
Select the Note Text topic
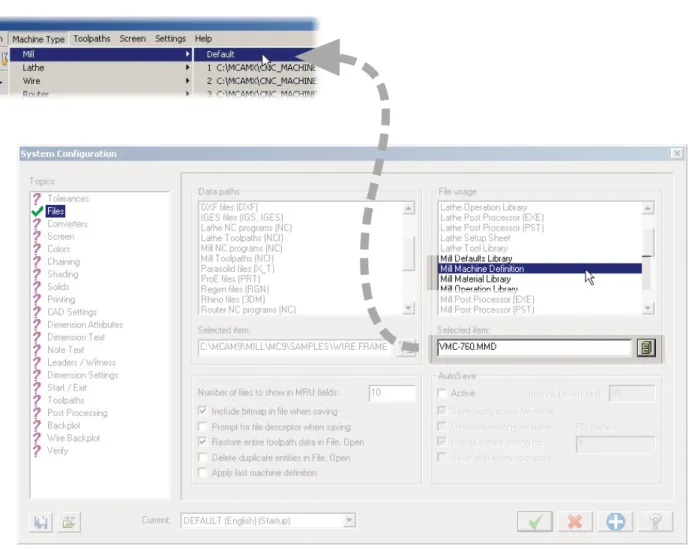coord(65,350)
